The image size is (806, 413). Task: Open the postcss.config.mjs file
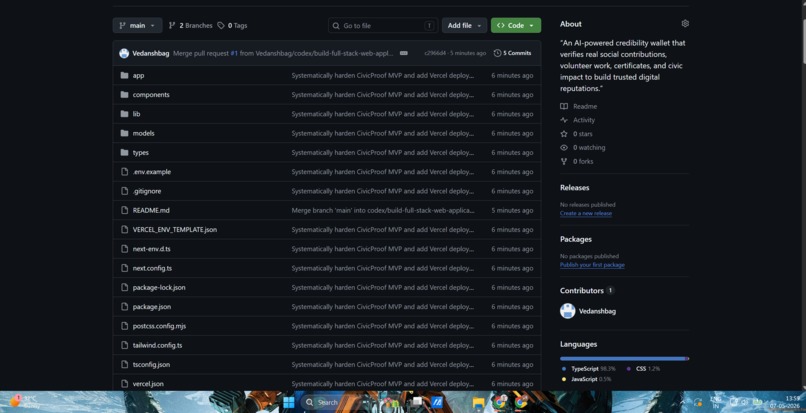click(x=158, y=326)
